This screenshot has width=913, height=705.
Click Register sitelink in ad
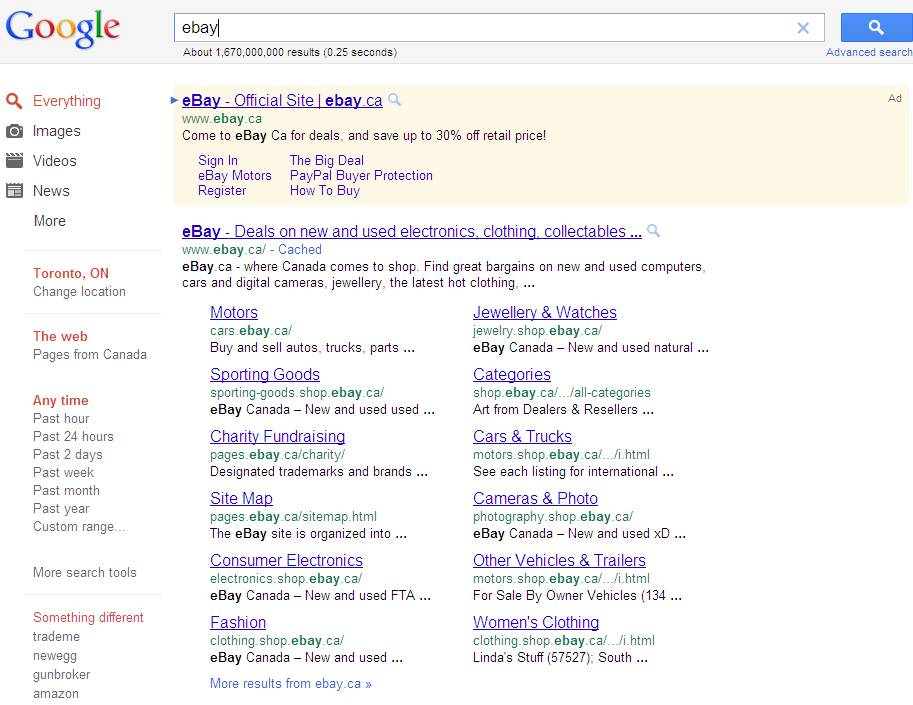(222, 190)
